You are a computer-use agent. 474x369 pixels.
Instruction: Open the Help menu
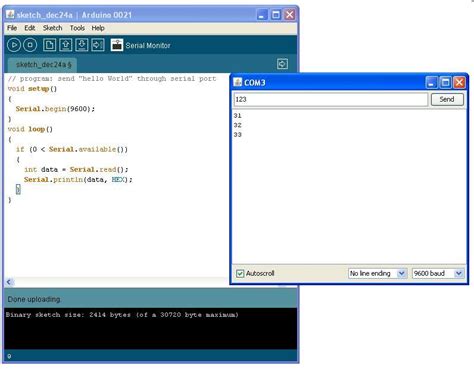point(98,28)
